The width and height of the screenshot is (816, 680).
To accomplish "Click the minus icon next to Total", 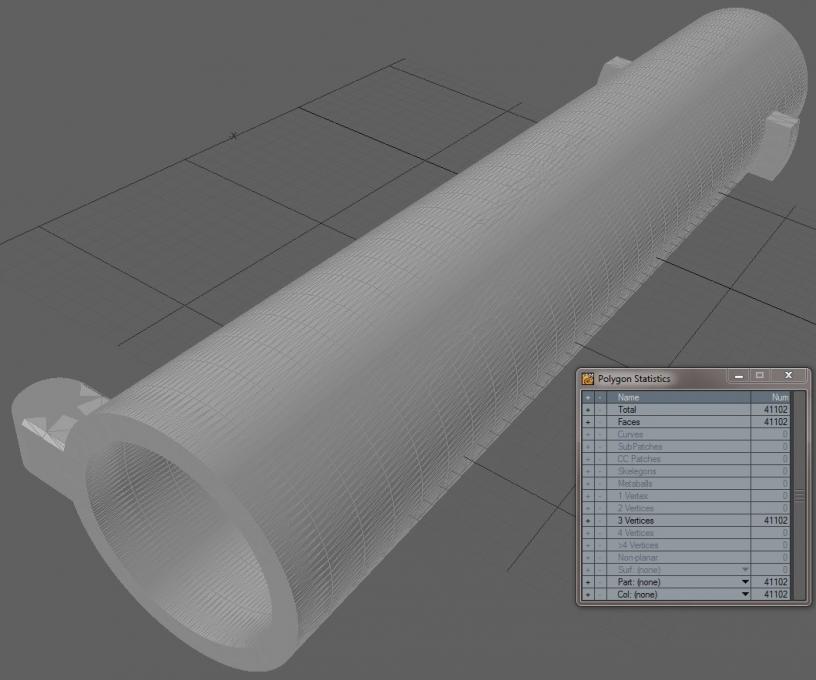I will tap(600, 410).
